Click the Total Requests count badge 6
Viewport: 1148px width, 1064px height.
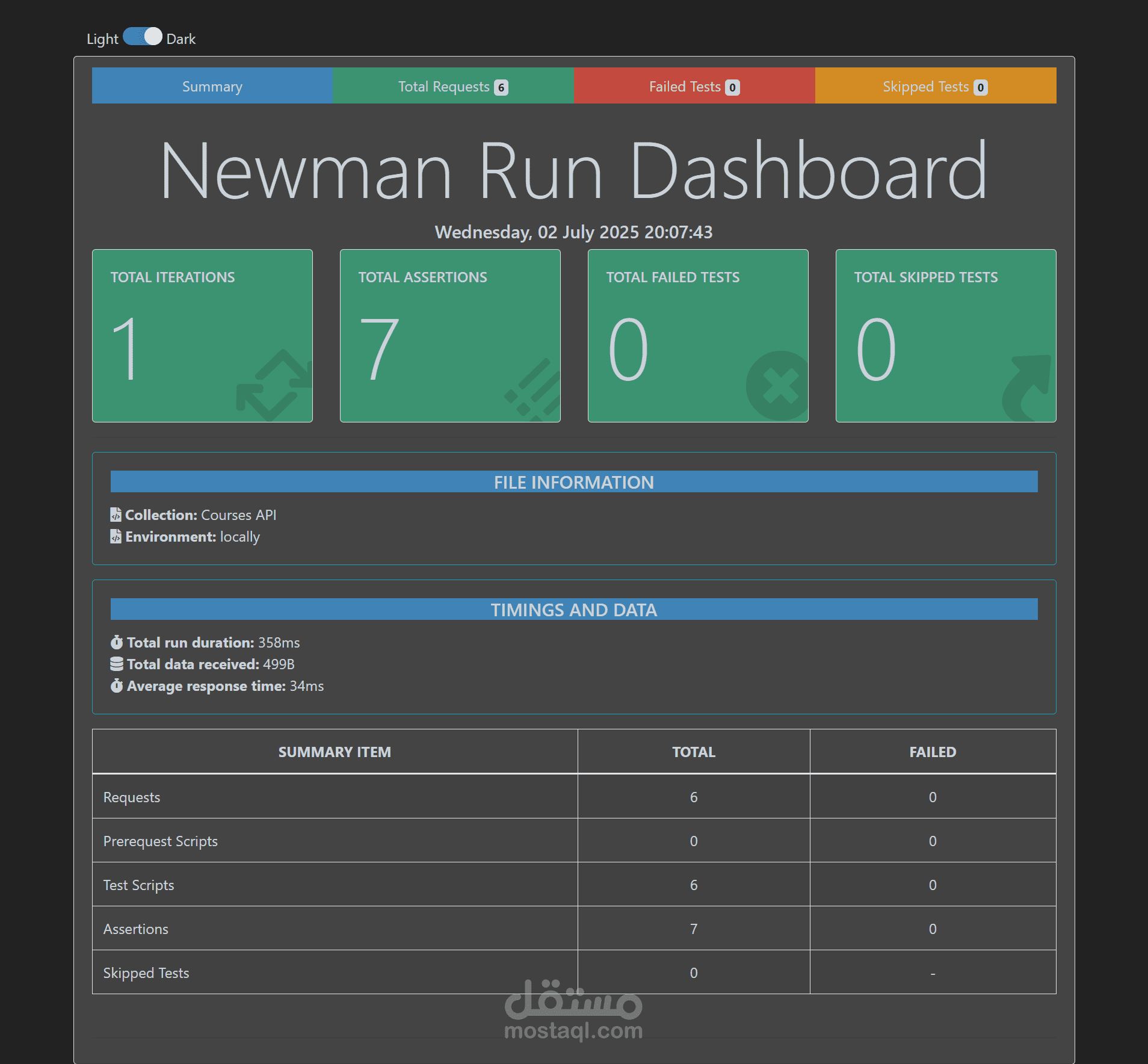pos(501,87)
